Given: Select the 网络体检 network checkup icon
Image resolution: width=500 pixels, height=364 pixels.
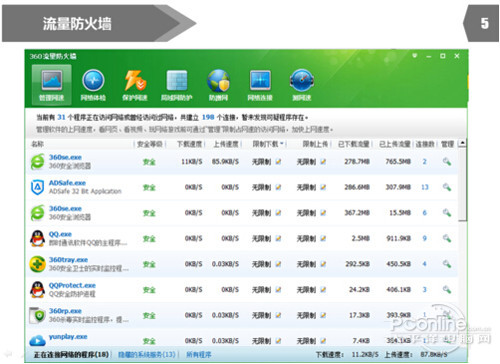Looking at the screenshot, I should [93, 85].
